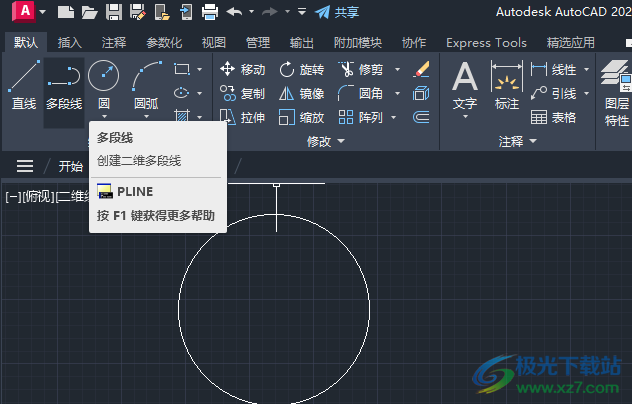This screenshot has width=632, height=404.
Task: Open the AutoCAD application menu logo
Action: pyautogui.click(x=25, y=11)
